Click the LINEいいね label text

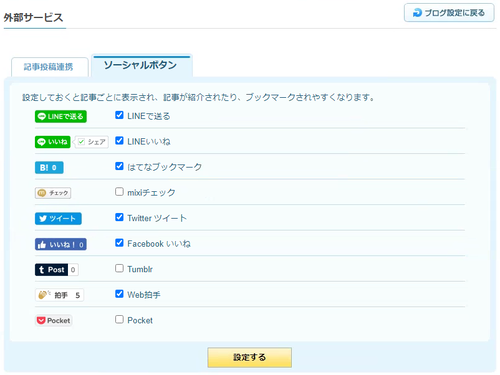click(149, 141)
